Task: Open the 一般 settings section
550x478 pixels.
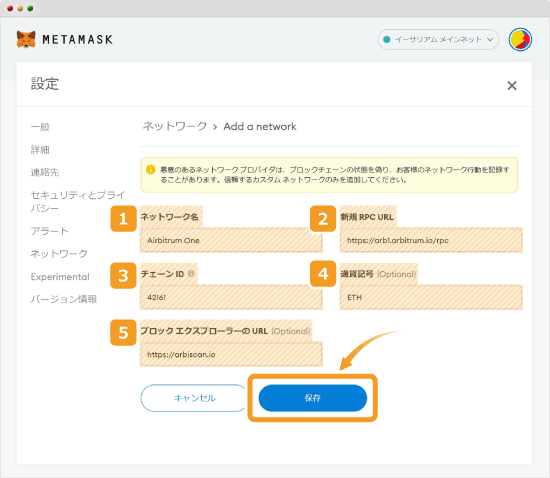Action: click(x=40, y=127)
